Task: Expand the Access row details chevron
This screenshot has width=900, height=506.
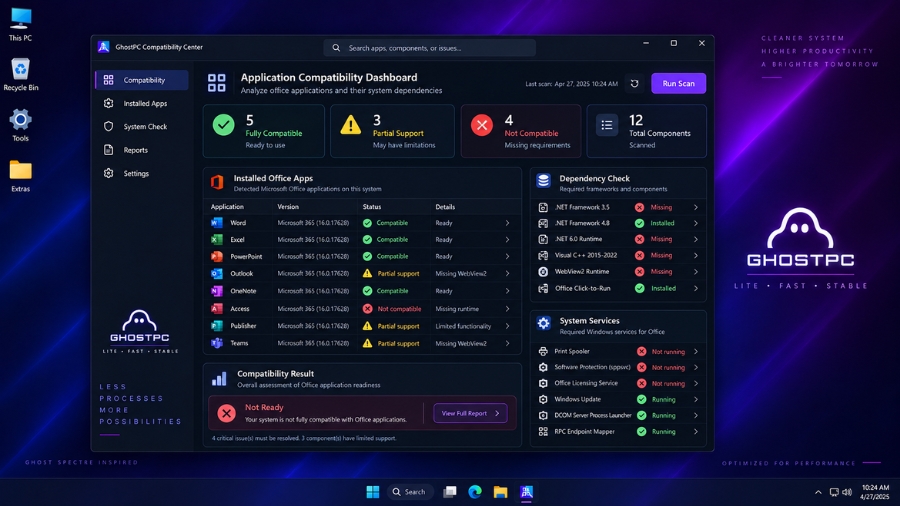Action: pyautogui.click(x=507, y=309)
